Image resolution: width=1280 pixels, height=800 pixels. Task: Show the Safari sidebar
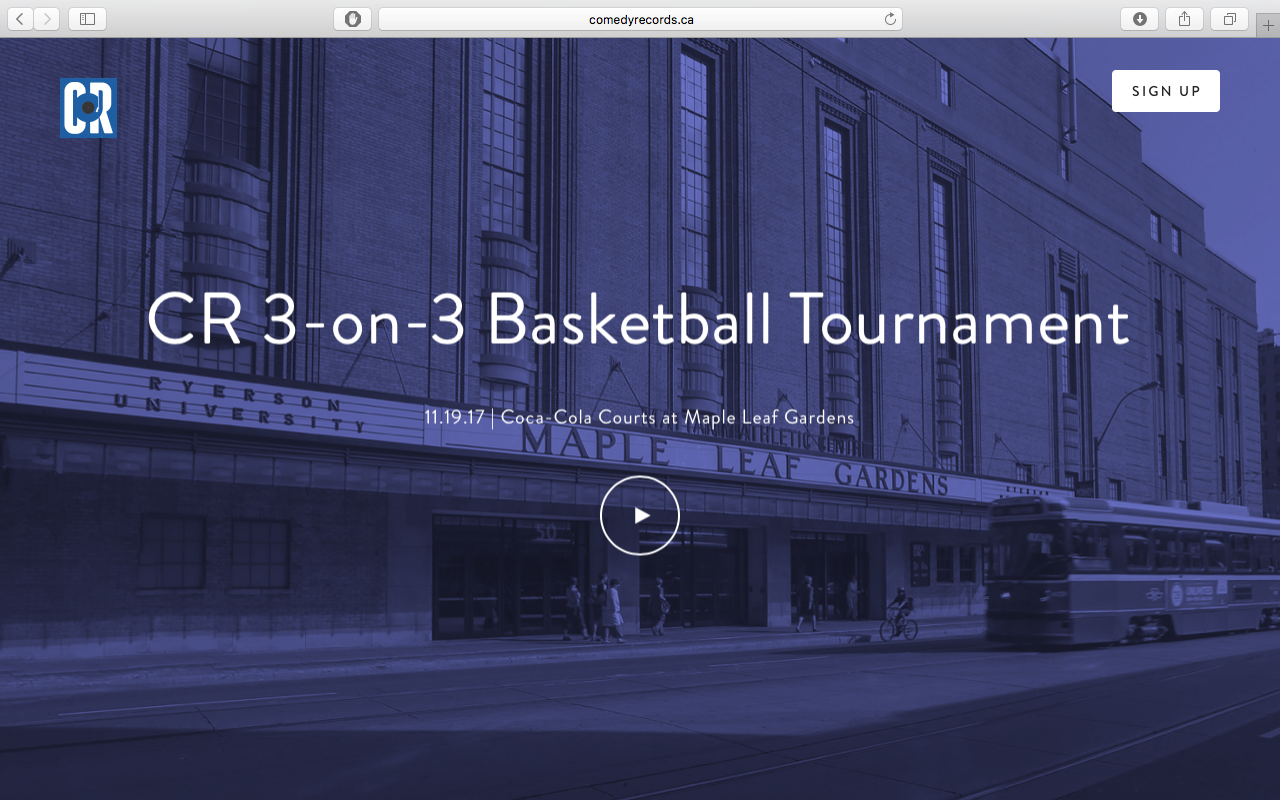click(88, 19)
